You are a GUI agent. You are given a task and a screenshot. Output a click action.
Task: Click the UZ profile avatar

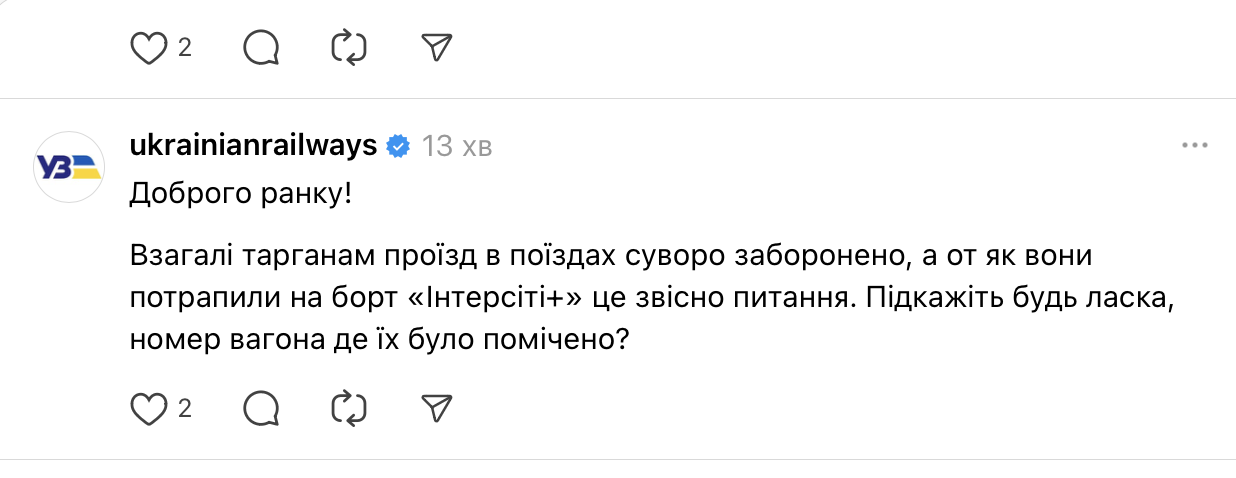69,168
